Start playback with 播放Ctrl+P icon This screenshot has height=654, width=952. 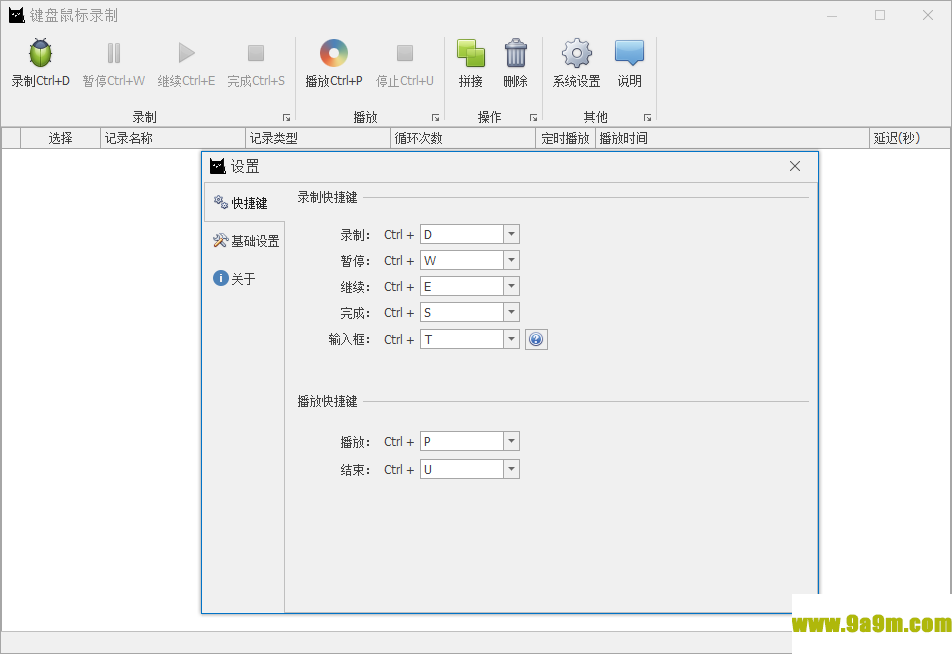(x=334, y=53)
